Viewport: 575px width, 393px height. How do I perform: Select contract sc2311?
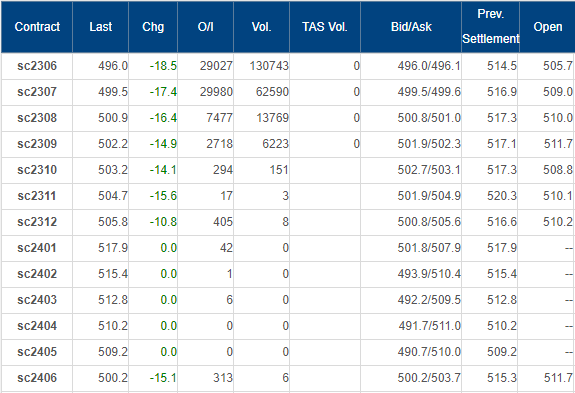coord(37,196)
